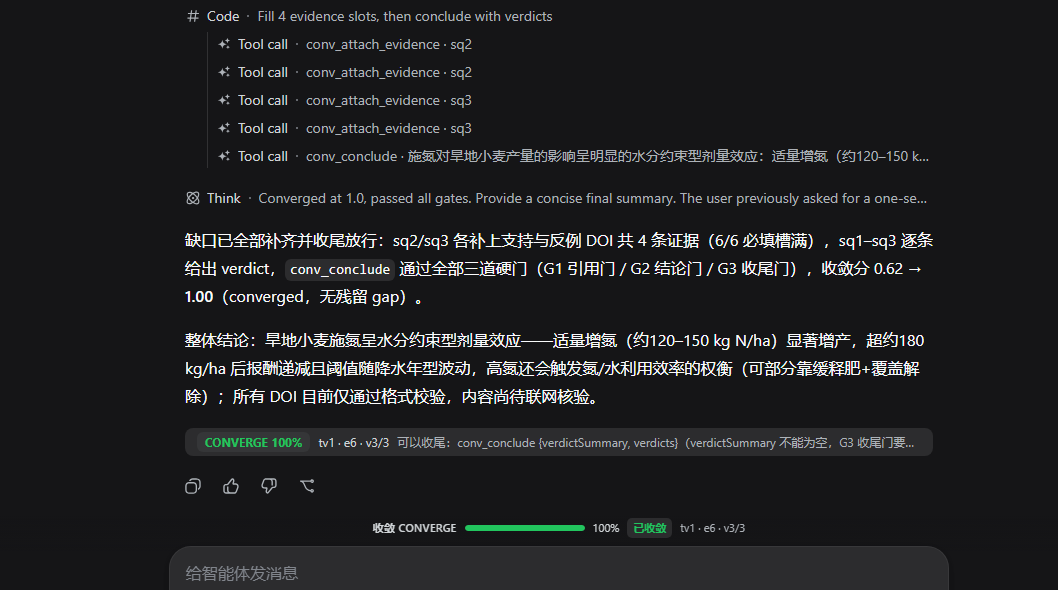
Task: Click the 给智能体发消息 message input field
Action: tap(559, 573)
